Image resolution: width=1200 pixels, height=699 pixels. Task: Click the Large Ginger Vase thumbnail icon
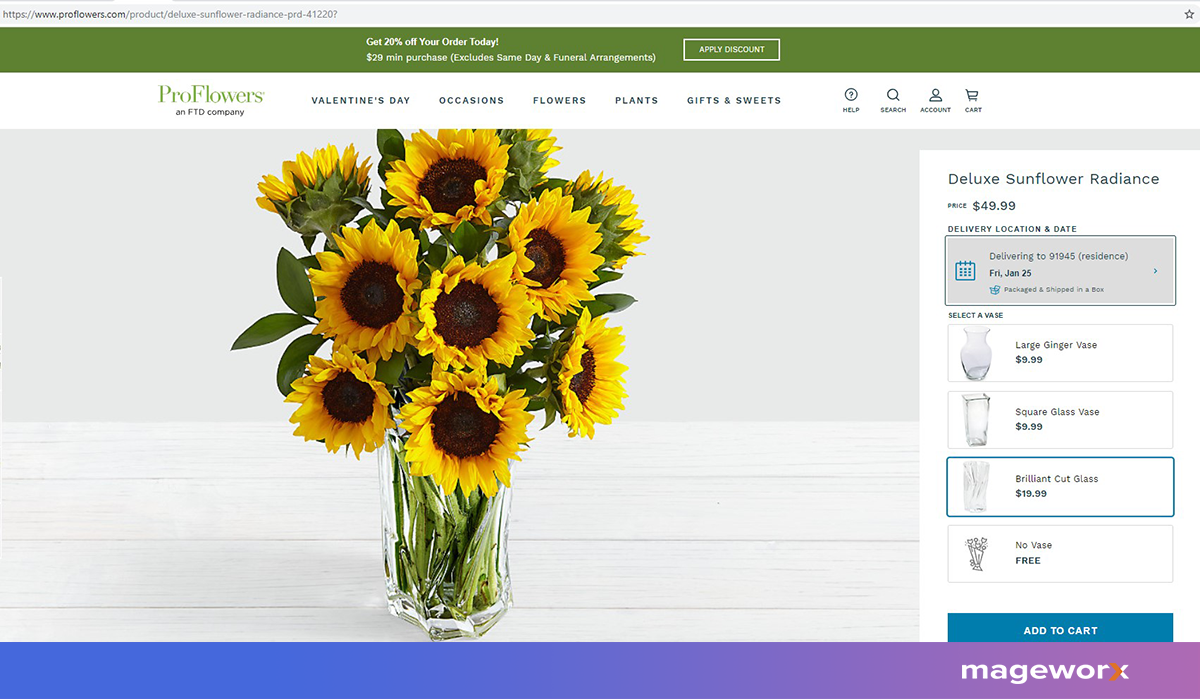point(974,352)
